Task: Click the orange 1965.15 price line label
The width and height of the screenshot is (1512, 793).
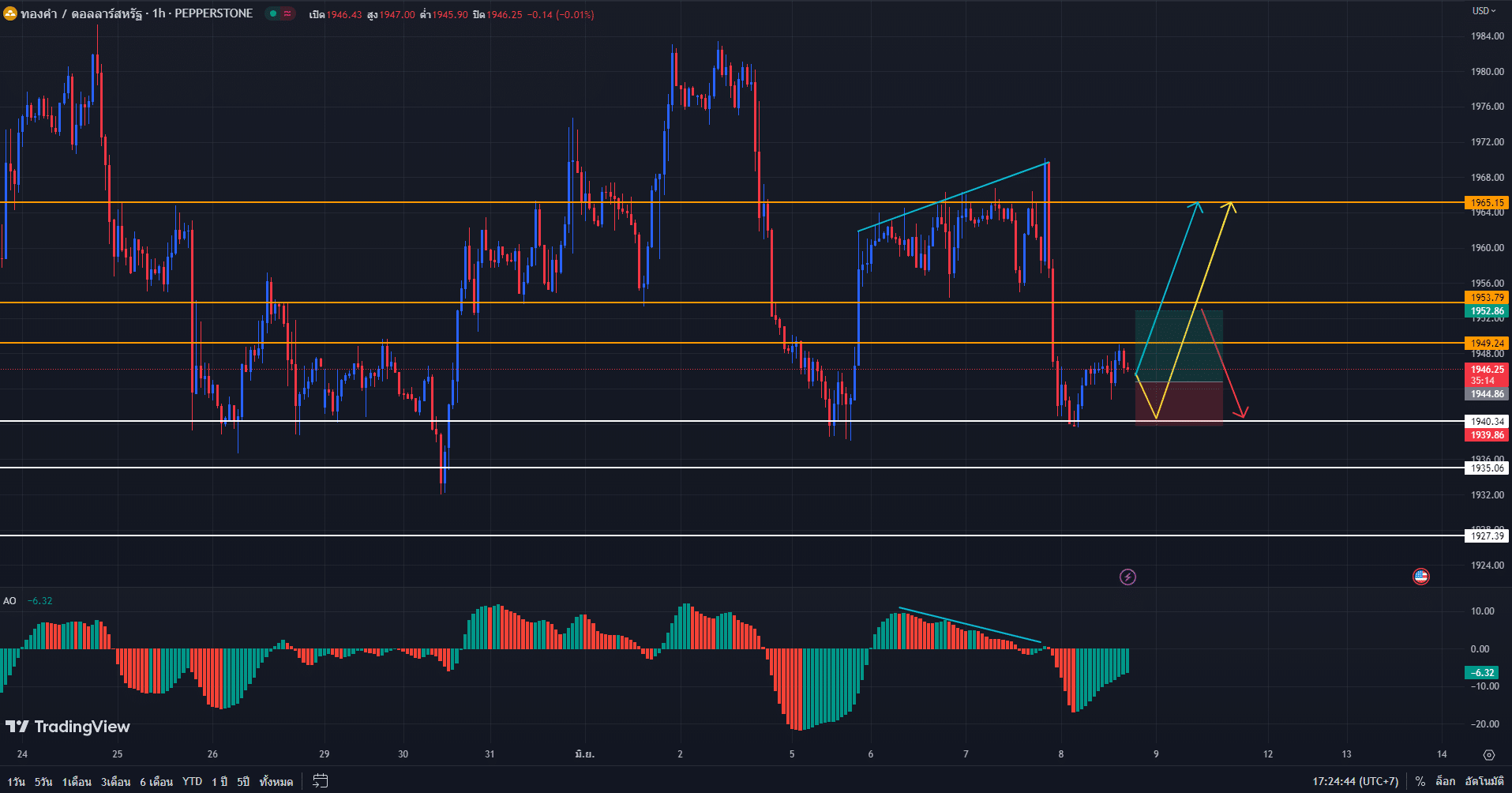Action: (x=1487, y=203)
